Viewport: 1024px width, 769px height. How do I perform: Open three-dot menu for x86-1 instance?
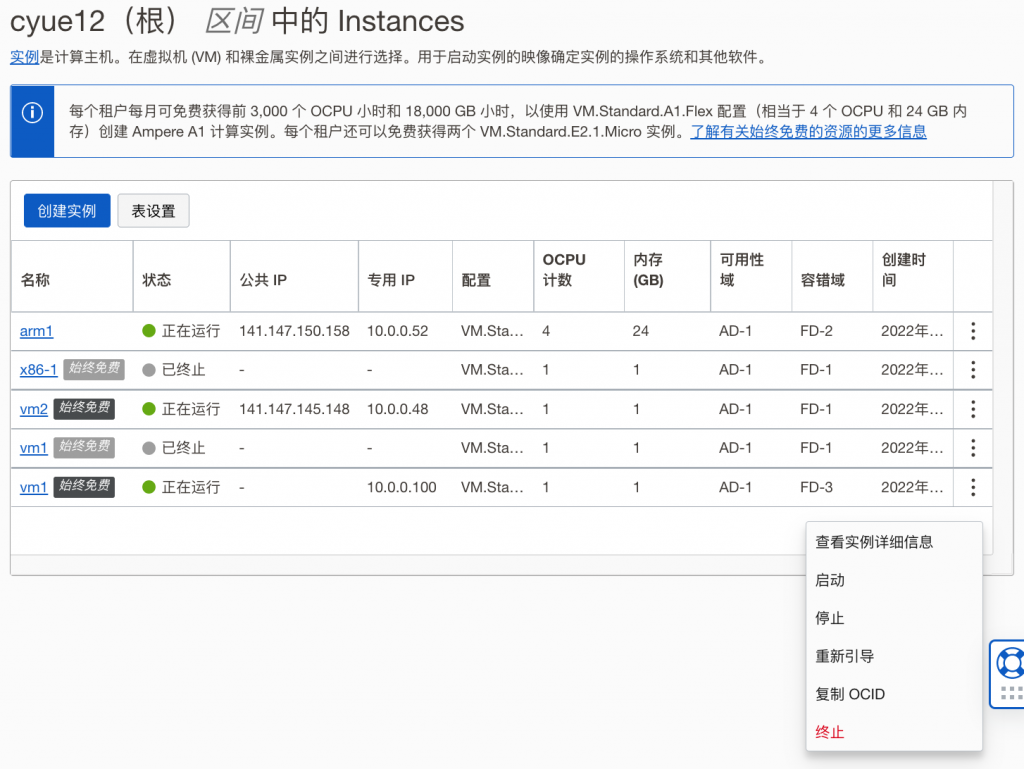973,370
